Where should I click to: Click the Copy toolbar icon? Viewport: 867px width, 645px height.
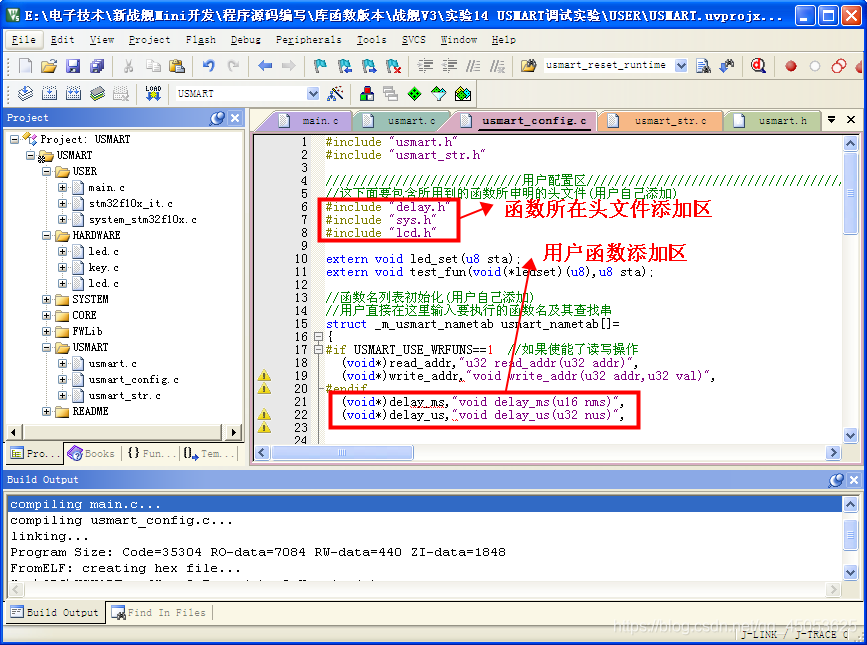[153, 66]
